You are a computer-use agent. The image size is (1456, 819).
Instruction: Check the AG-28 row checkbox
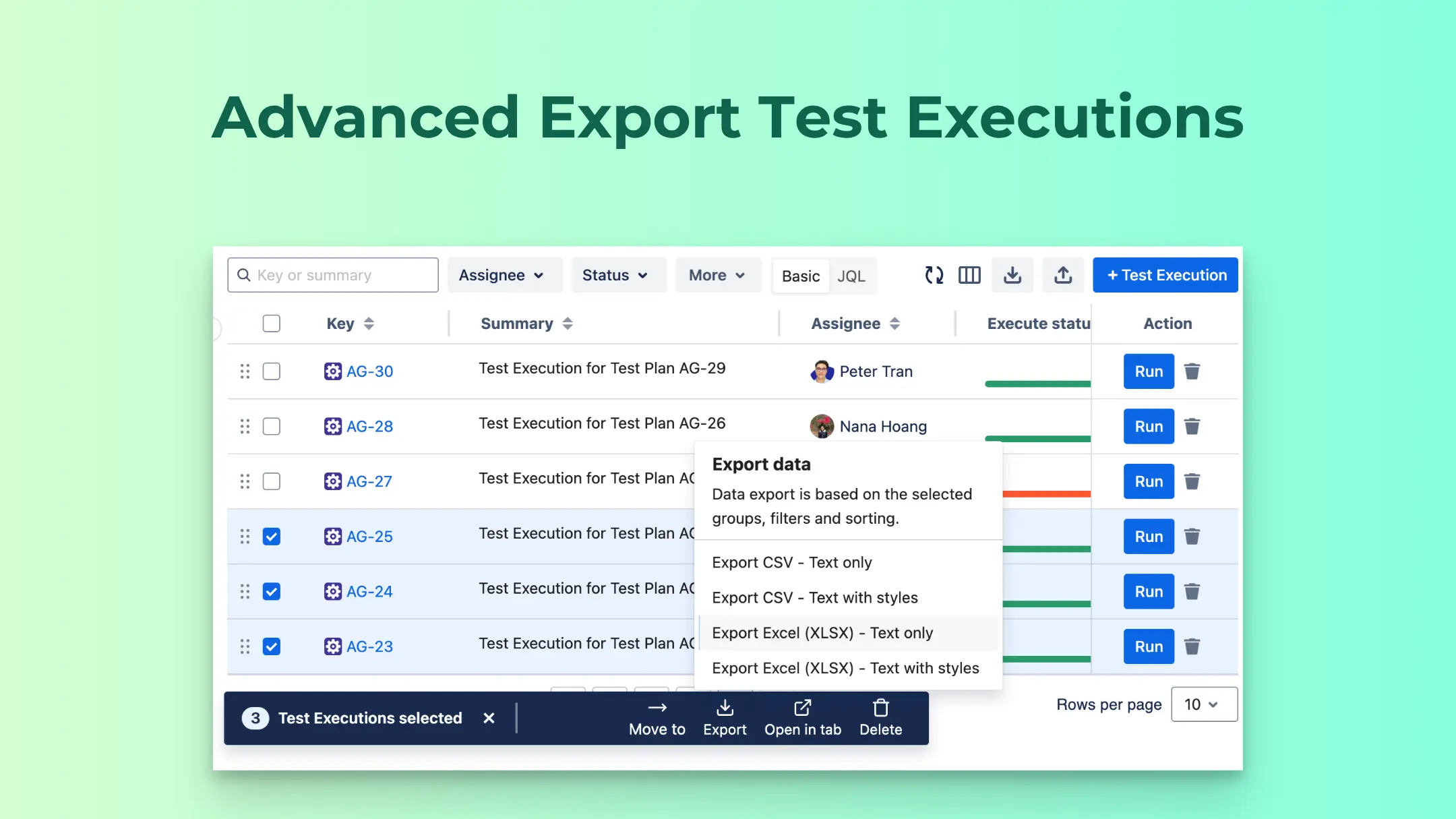(272, 426)
